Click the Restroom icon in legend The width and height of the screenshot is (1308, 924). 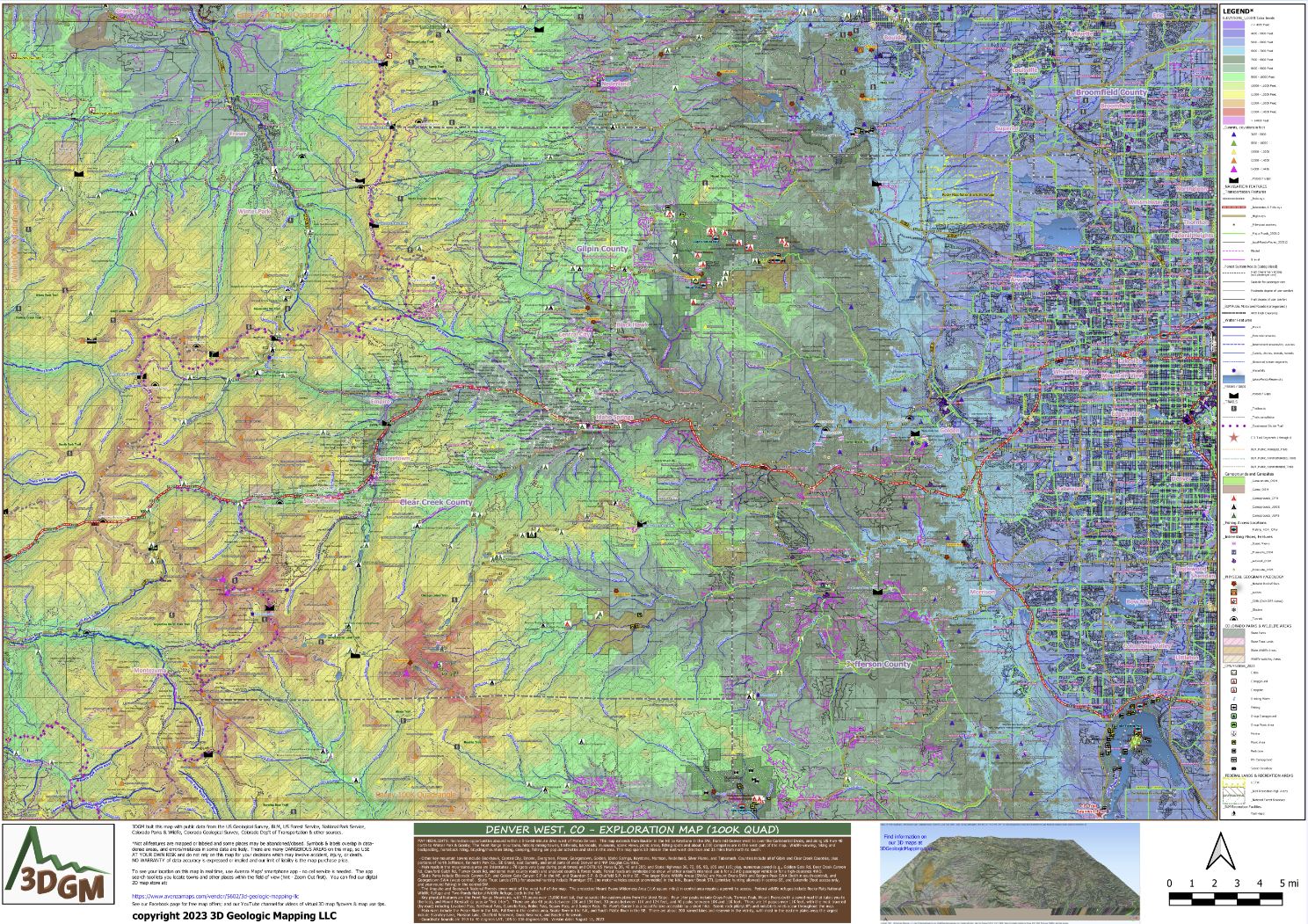coord(1234,751)
